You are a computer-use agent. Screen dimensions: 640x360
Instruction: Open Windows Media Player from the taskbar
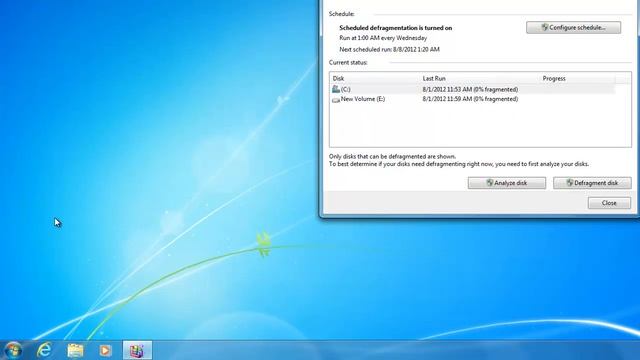pyautogui.click(x=105, y=350)
